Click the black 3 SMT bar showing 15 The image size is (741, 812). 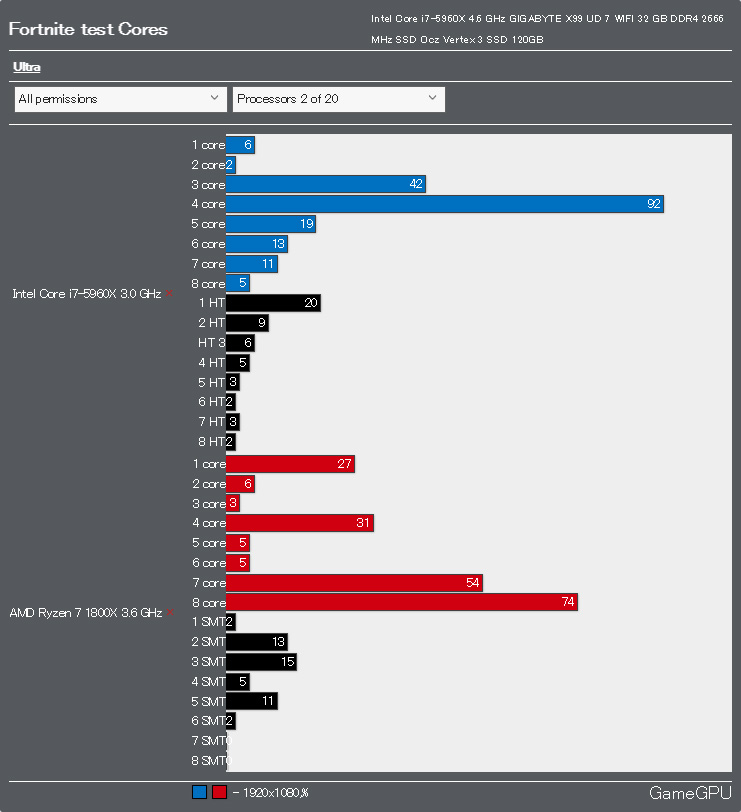[261, 662]
